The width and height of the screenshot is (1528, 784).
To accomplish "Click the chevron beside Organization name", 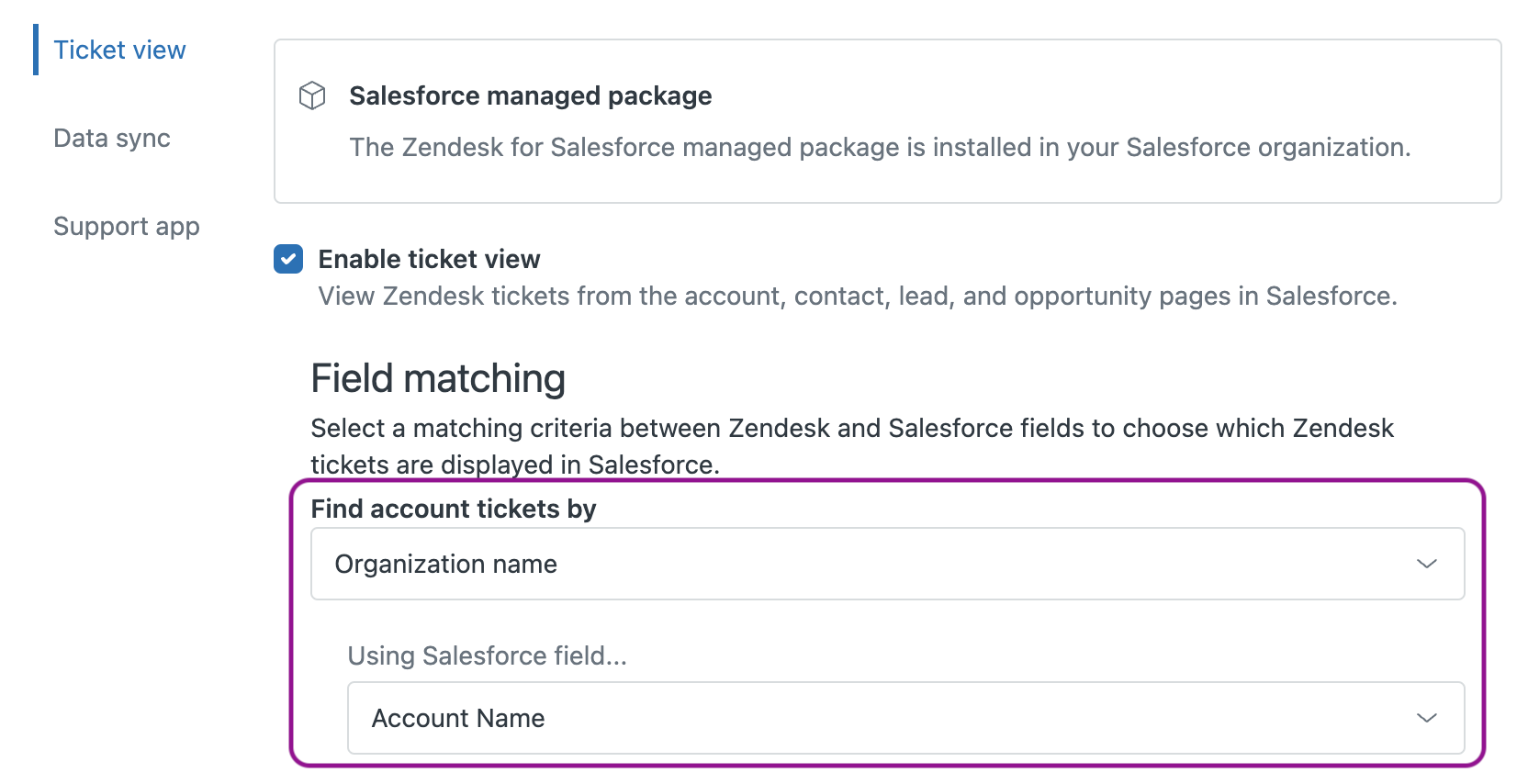I will 1426,564.
